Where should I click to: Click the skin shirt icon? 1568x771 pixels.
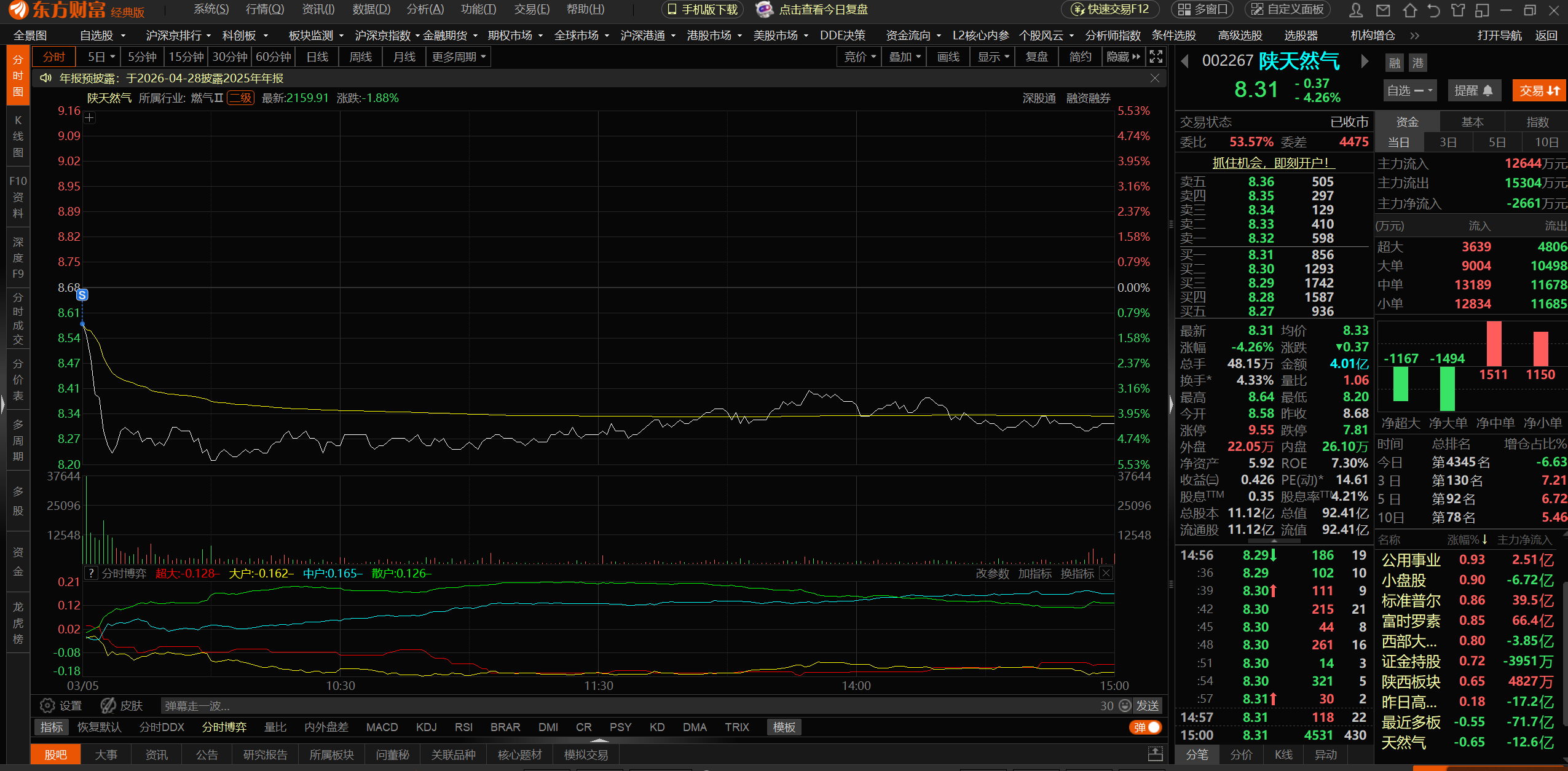pos(1458,10)
